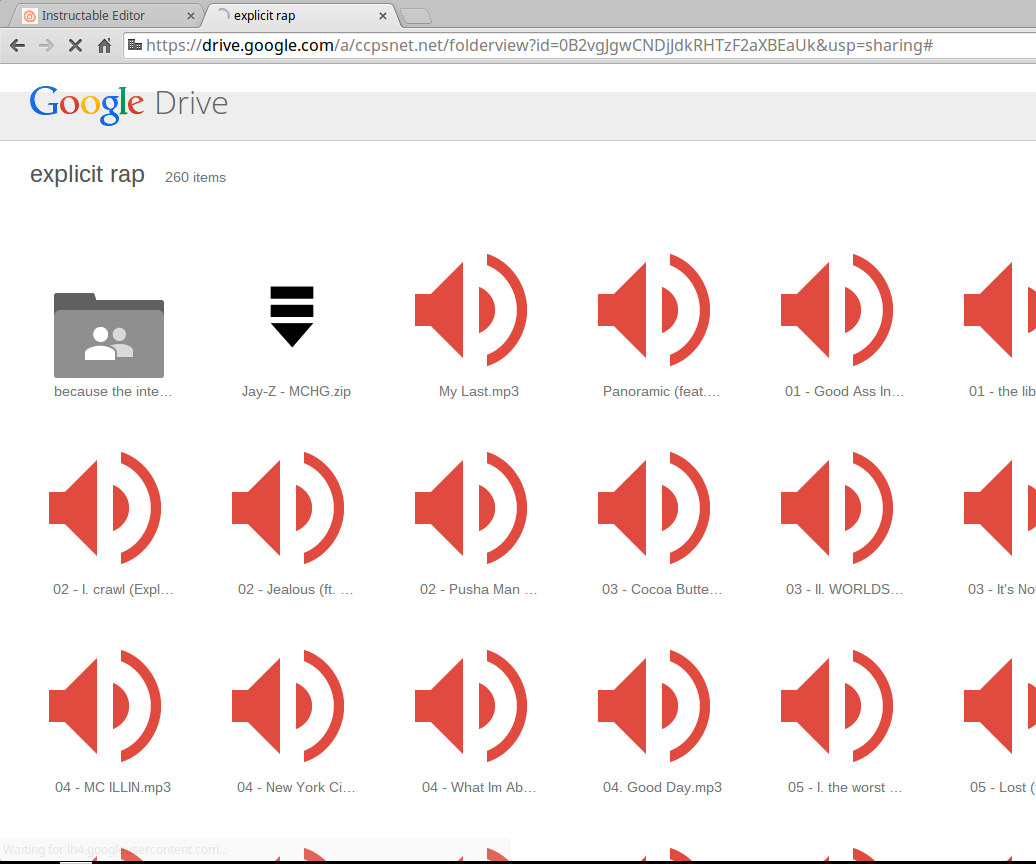Click the browser home icon
Image resolution: width=1036 pixels, height=864 pixels.
pos(104,45)
